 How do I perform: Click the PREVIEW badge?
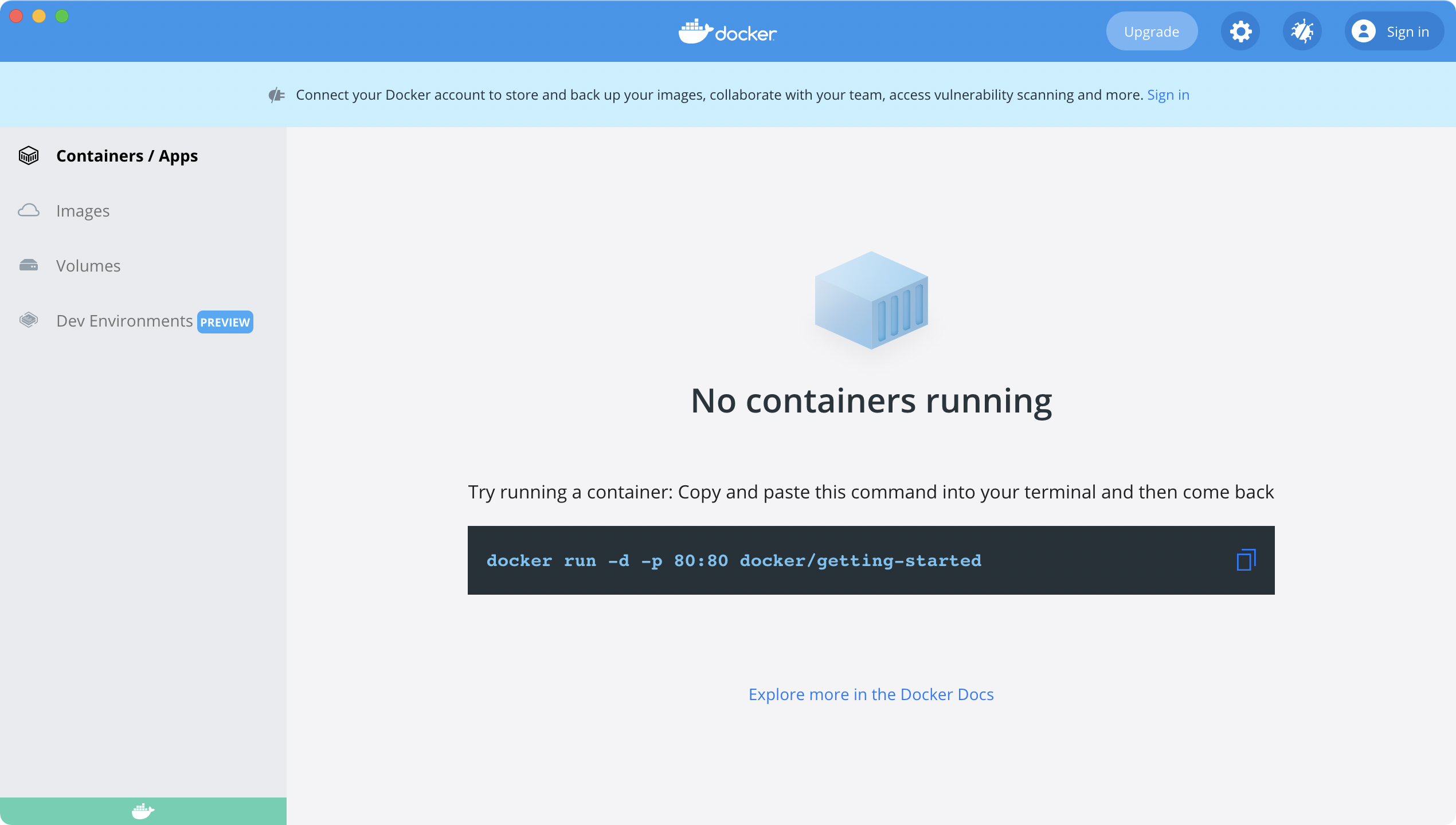coord(225,322)
